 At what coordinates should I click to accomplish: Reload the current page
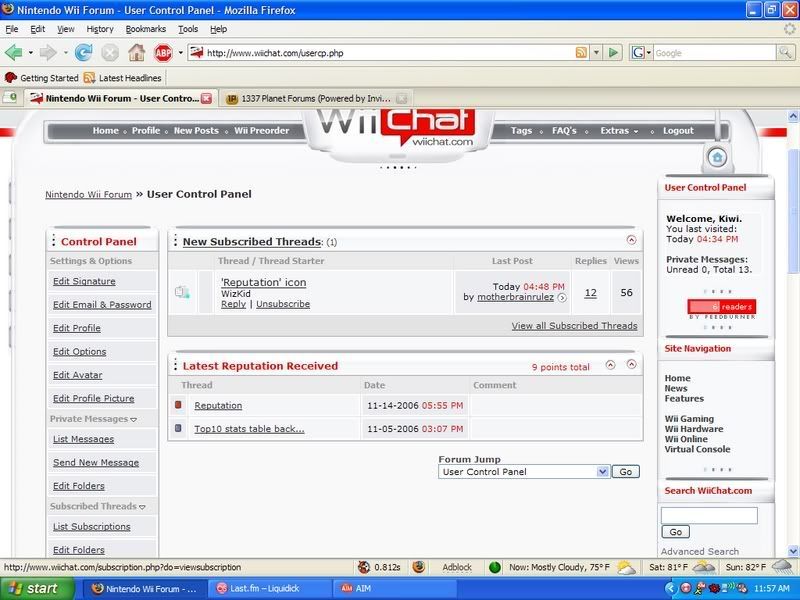tap(83, 53)
